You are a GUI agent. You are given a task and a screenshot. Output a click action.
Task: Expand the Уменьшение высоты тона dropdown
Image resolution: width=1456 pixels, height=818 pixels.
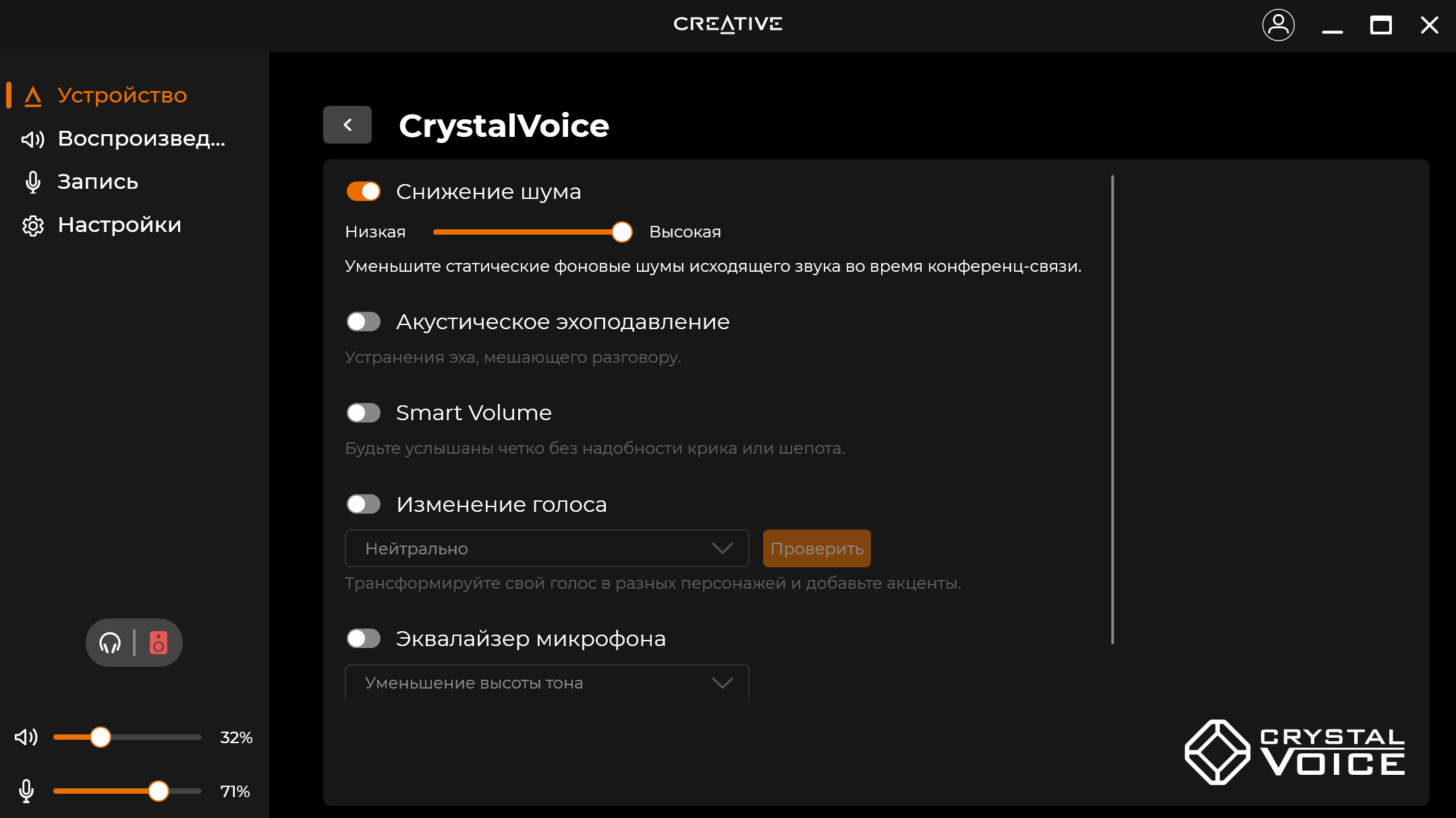[547, 682]
